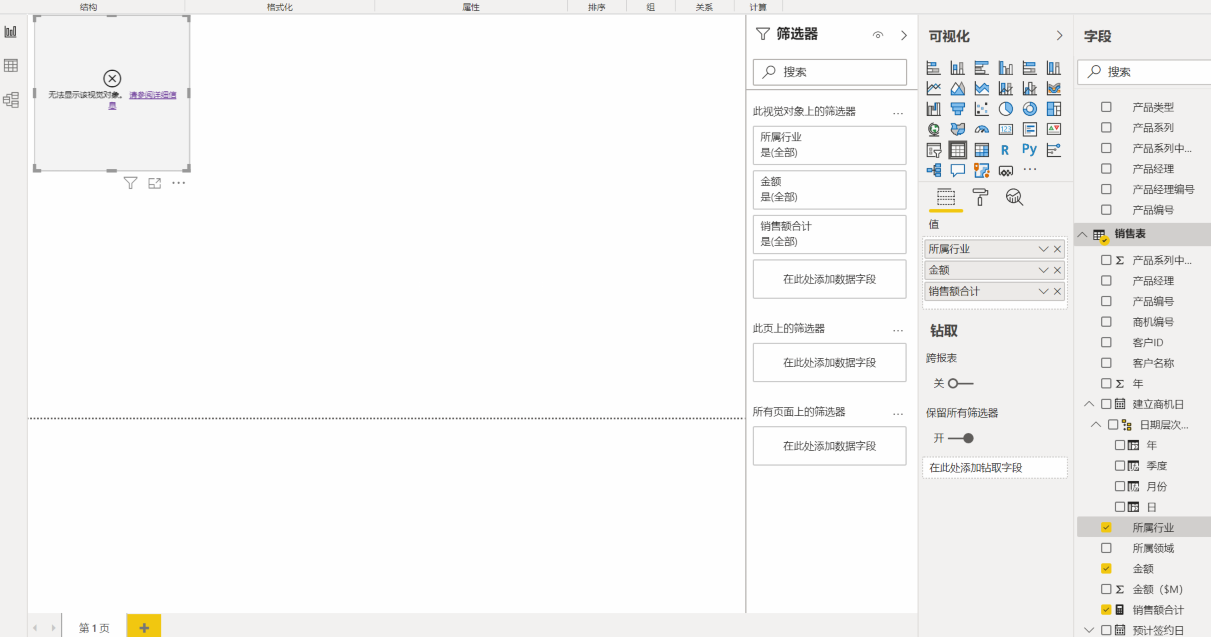Select the matrix visual

982,150
